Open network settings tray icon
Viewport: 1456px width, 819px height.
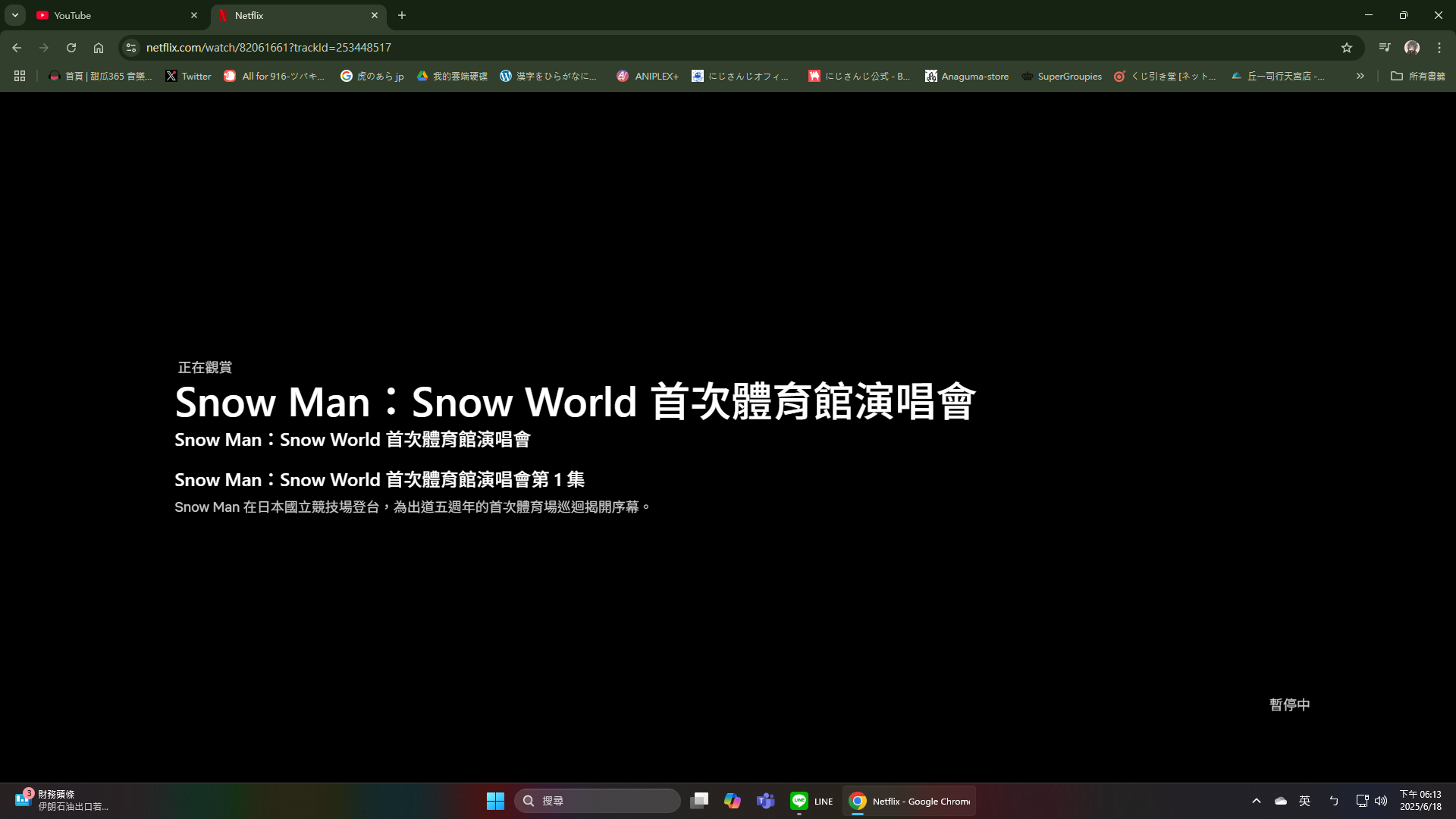click(x=1363, y=801)
